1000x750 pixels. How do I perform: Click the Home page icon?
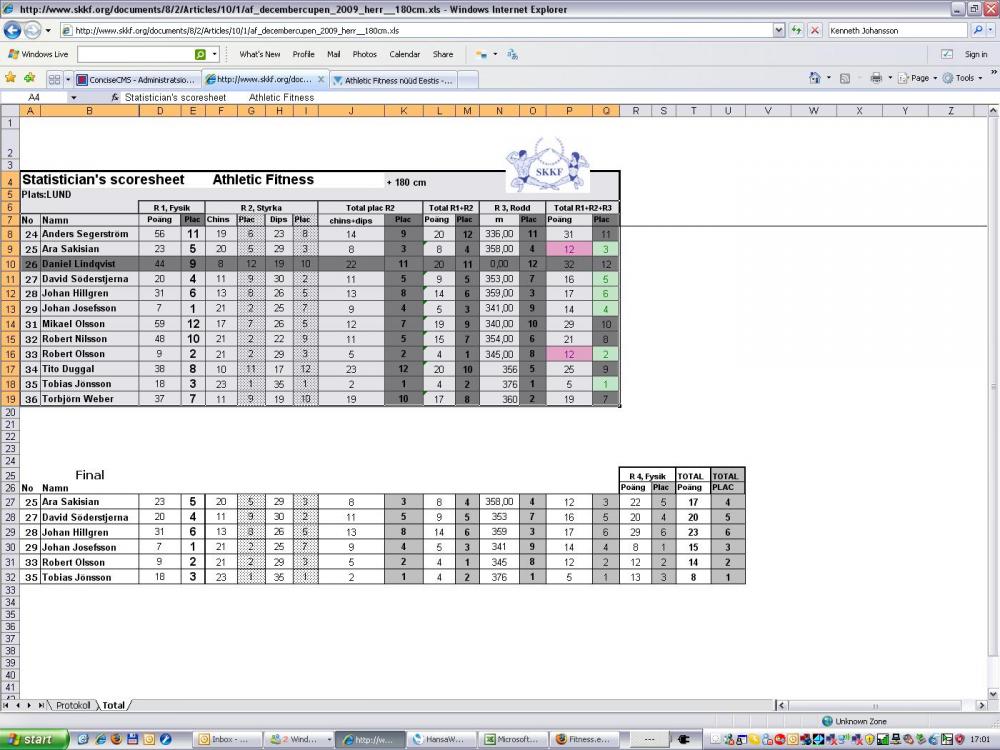(817, 78)
